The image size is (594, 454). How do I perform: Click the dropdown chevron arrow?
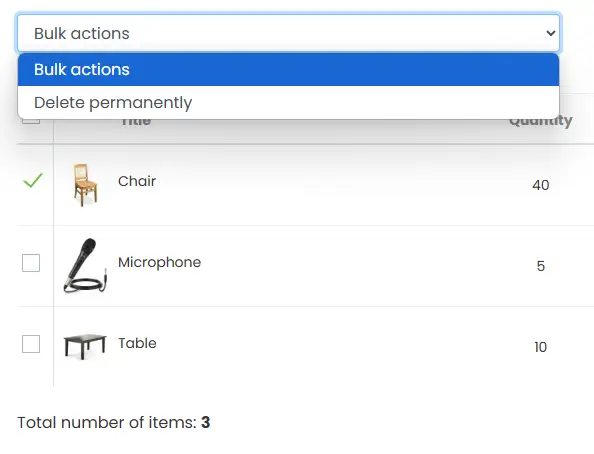point(551,33)
